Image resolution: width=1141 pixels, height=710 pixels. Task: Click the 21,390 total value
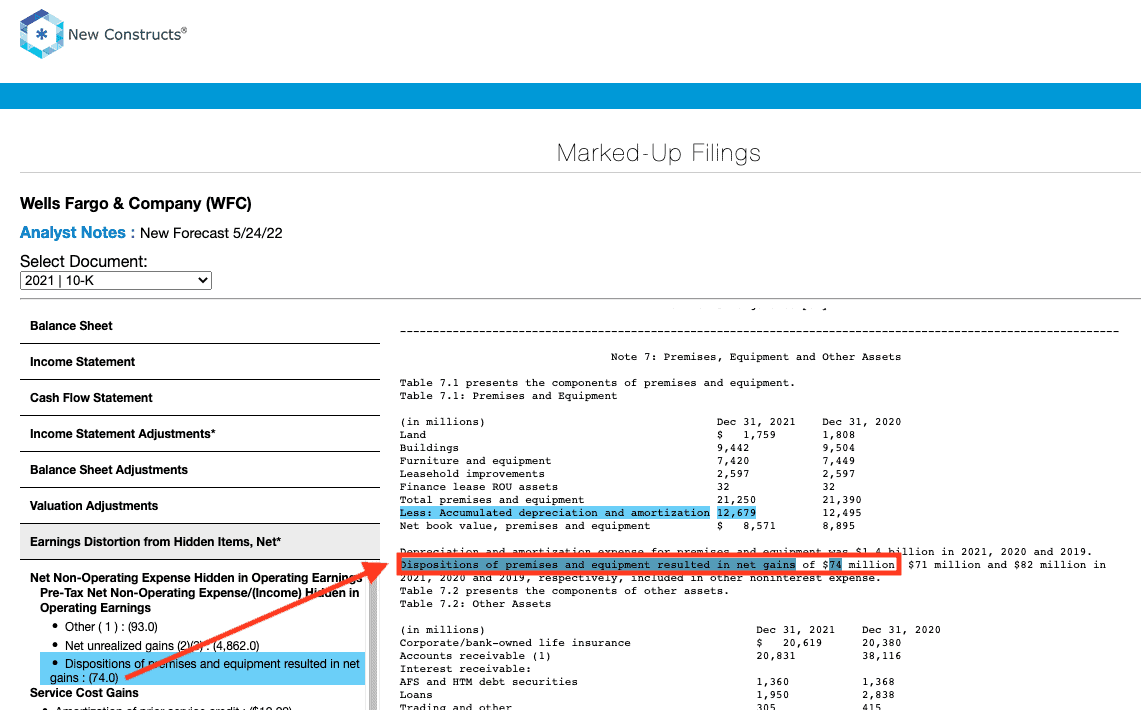point(842,500)
